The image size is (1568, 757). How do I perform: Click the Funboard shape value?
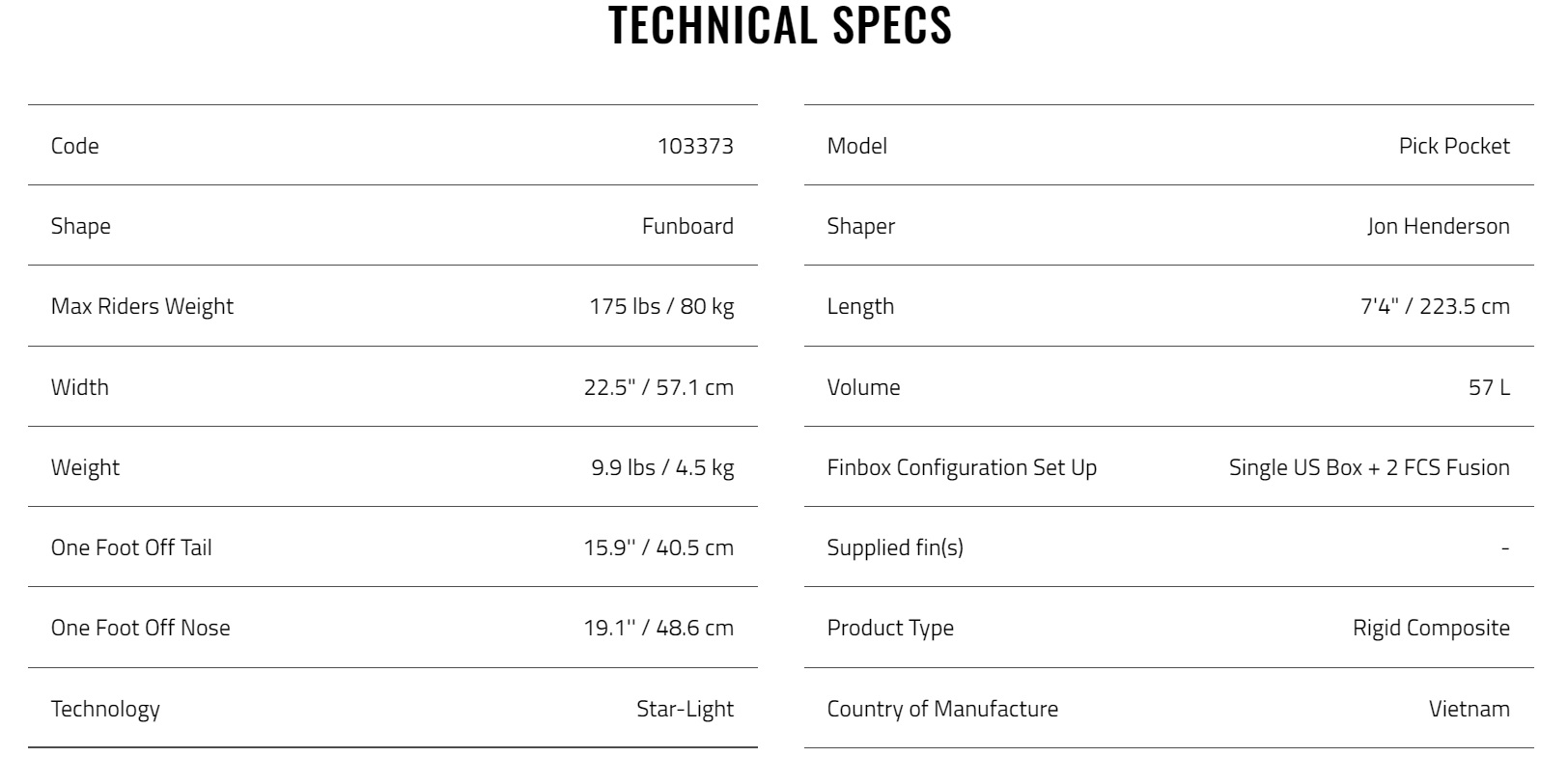tap(687, 226)
